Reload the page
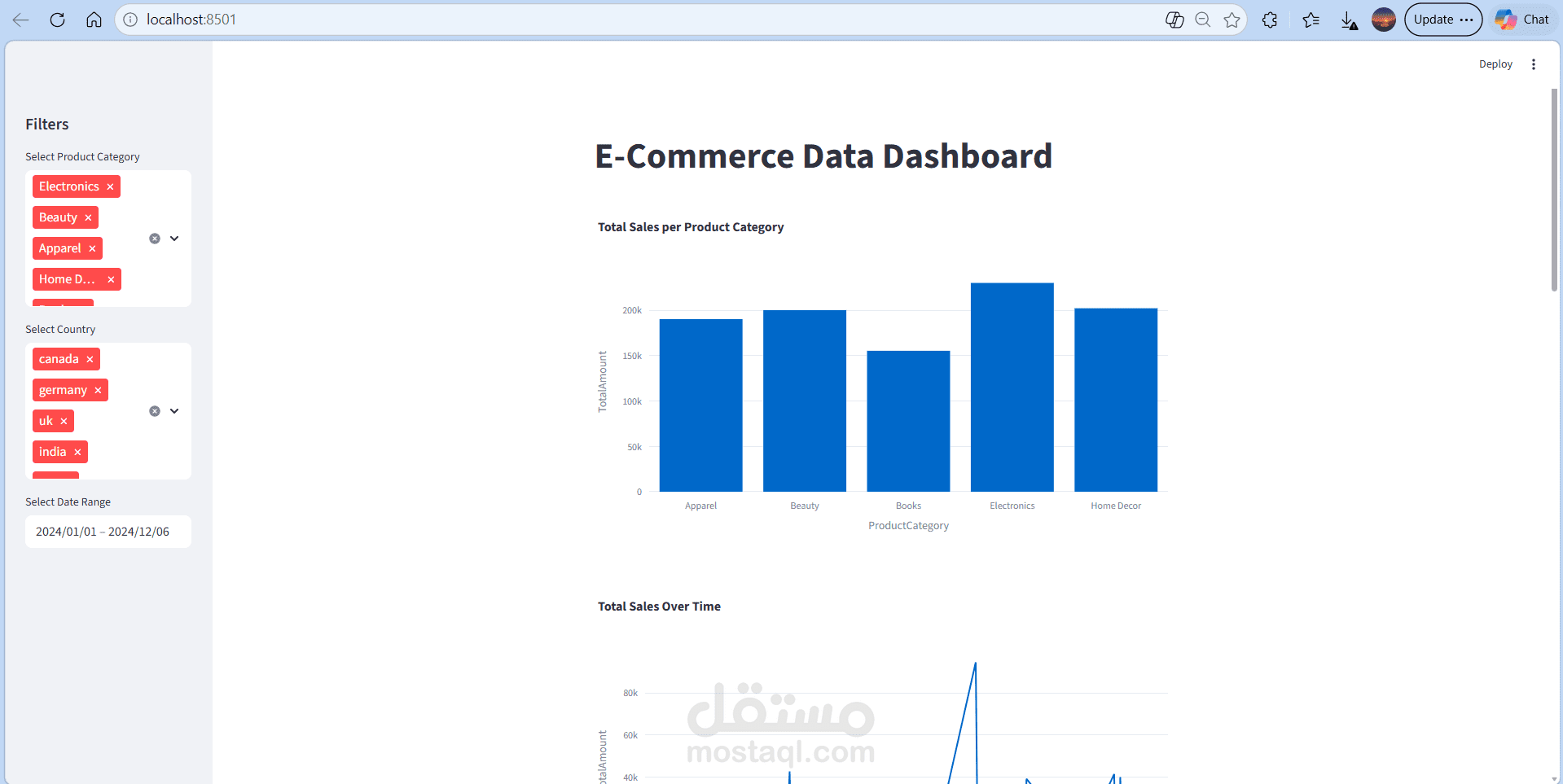The height and width of the screenshot is (784, 1563). 57,20
